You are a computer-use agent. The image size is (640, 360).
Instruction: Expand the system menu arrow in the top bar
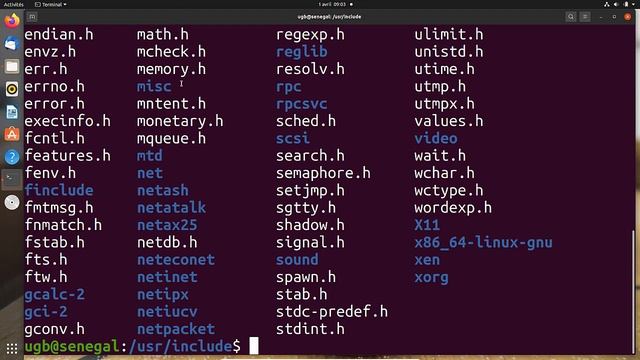pyautogui.click(x=634, y=4)
